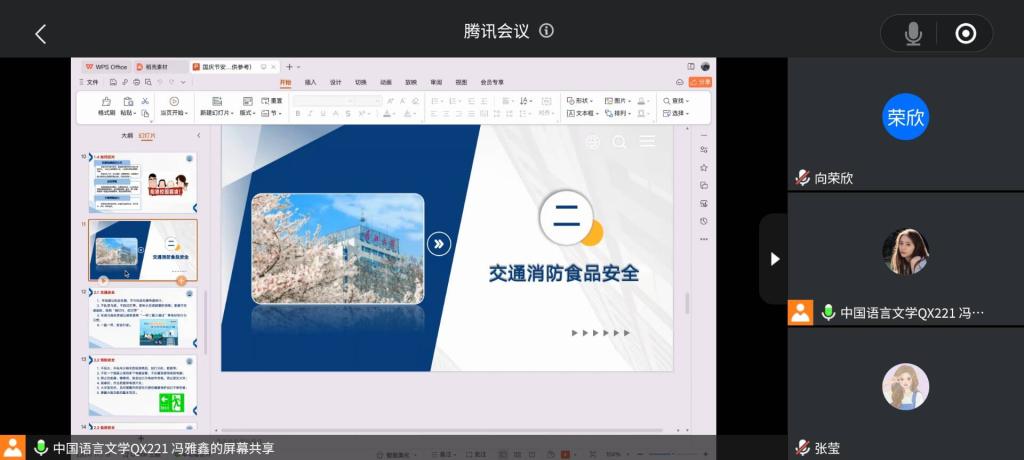
Task: Switch to the 大纲 outline view
Action: click(x=127, y=135)
